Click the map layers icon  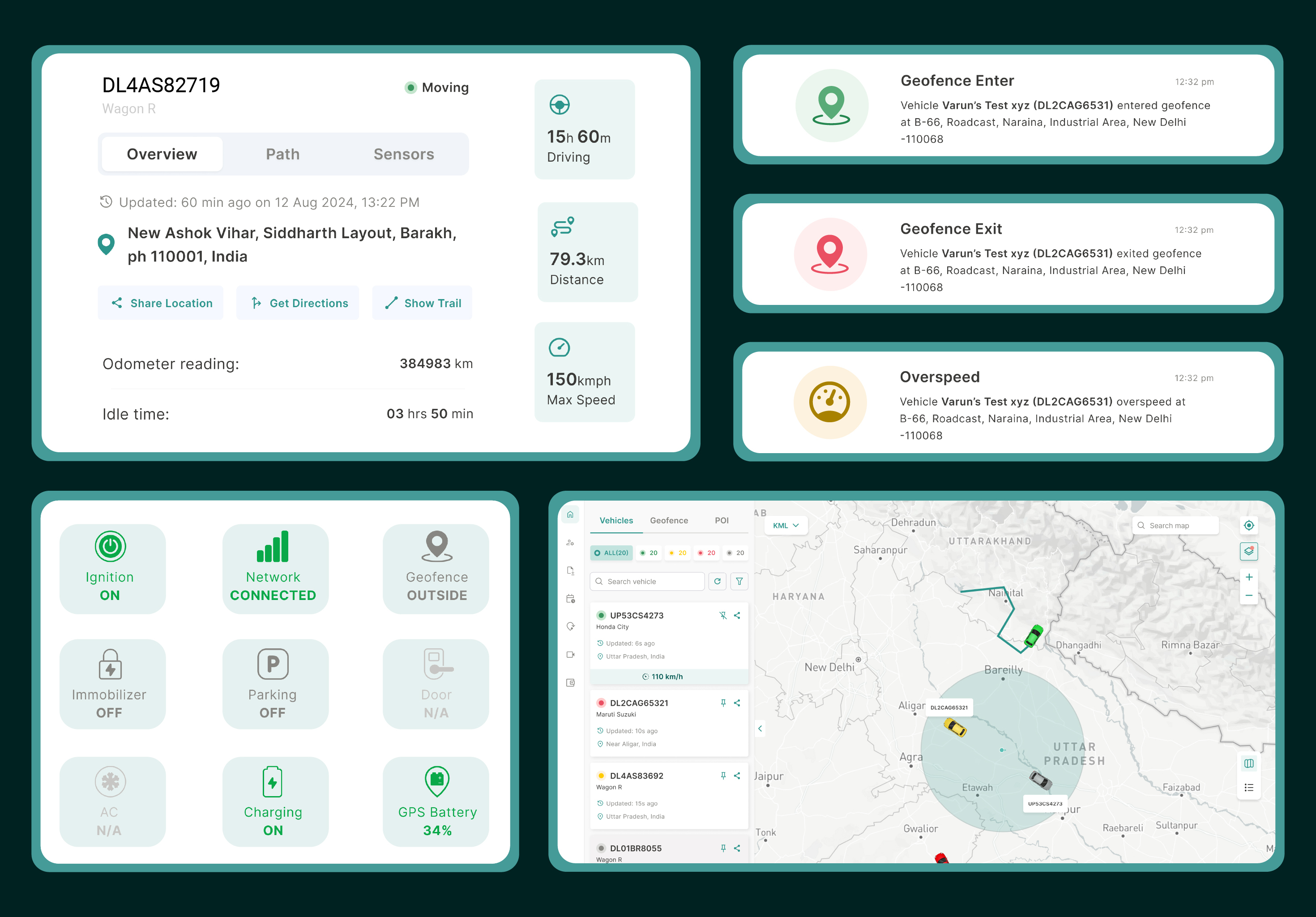pyautogui.click(x=1248, y=551)
